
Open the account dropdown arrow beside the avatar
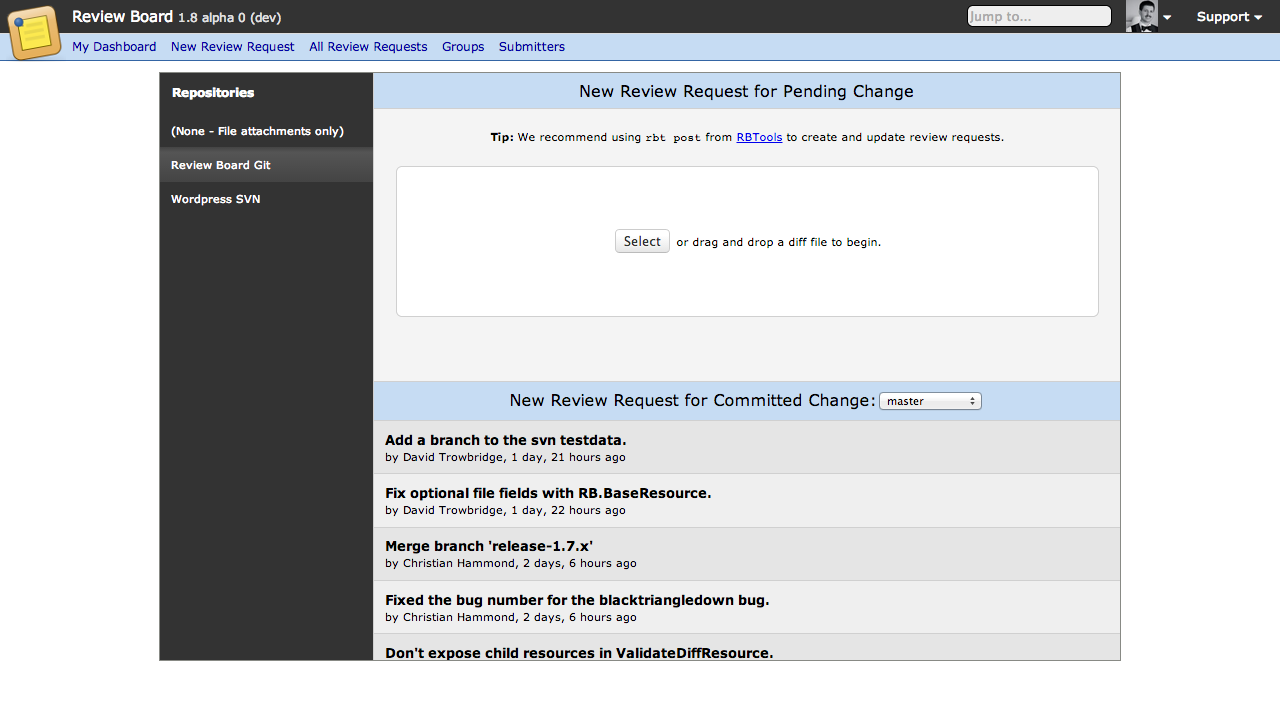click(1166, 18)
